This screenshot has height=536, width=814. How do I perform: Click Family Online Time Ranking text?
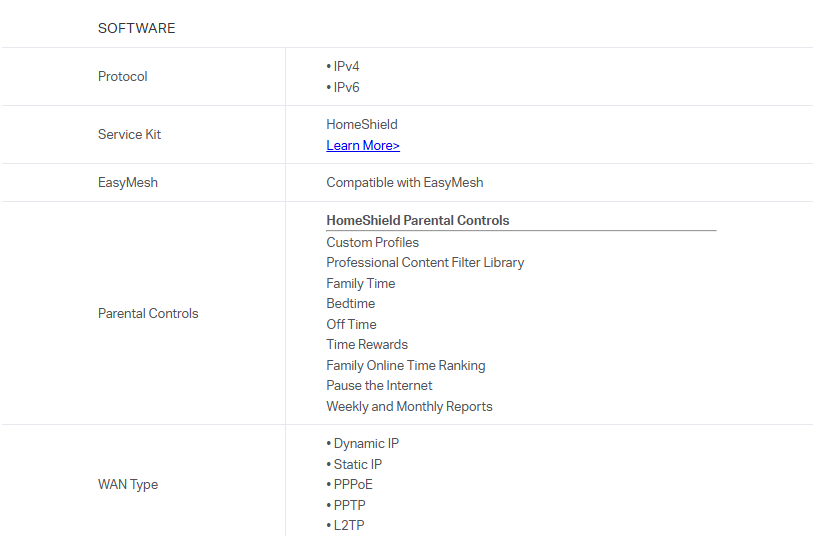(x=405, y=366)
